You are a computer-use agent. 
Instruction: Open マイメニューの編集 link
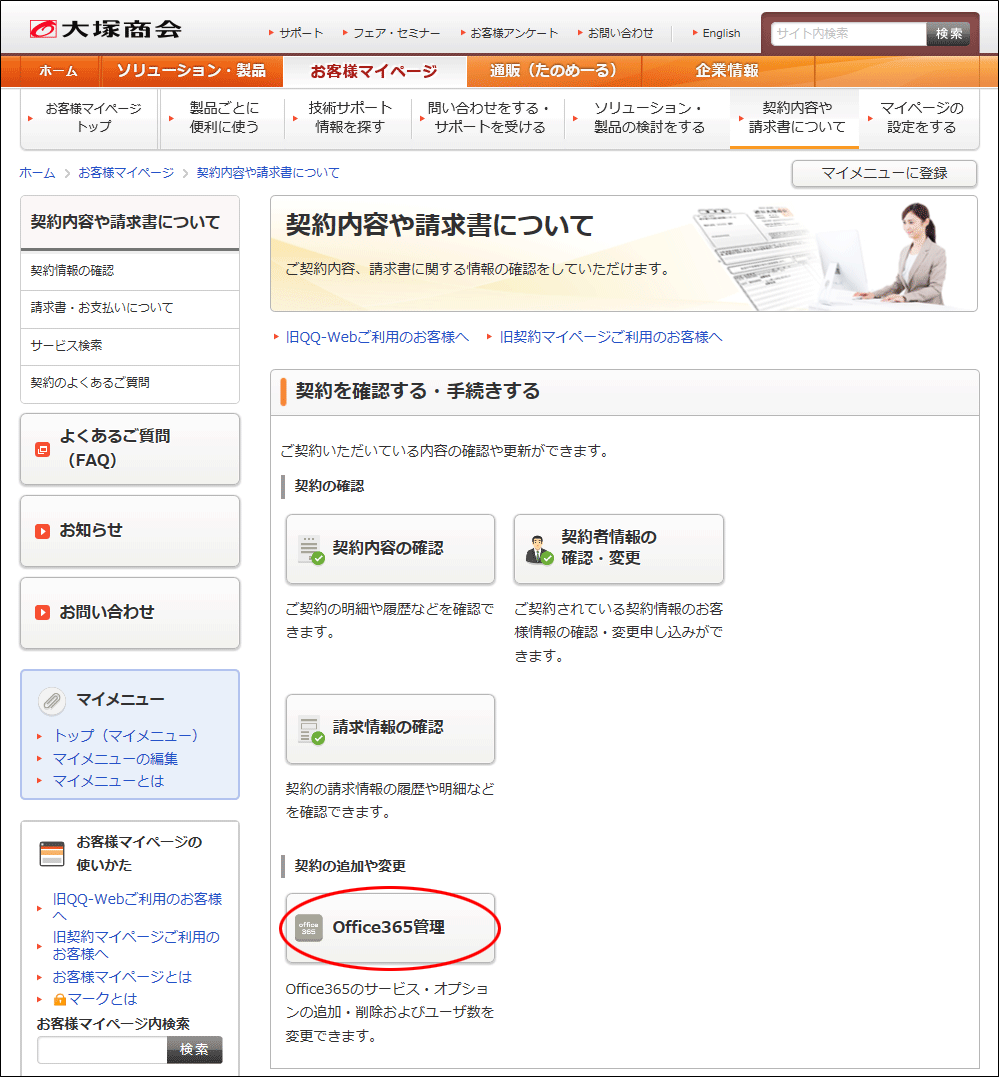pos(115,759)
